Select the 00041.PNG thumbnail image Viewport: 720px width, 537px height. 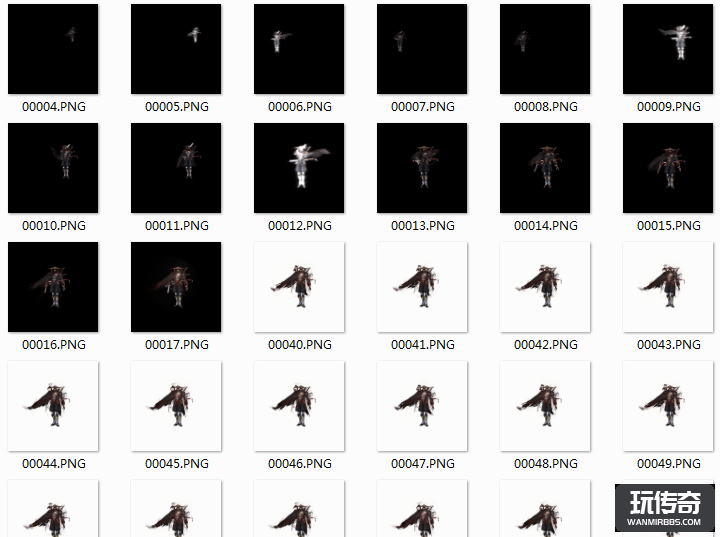tap(422, 287)
